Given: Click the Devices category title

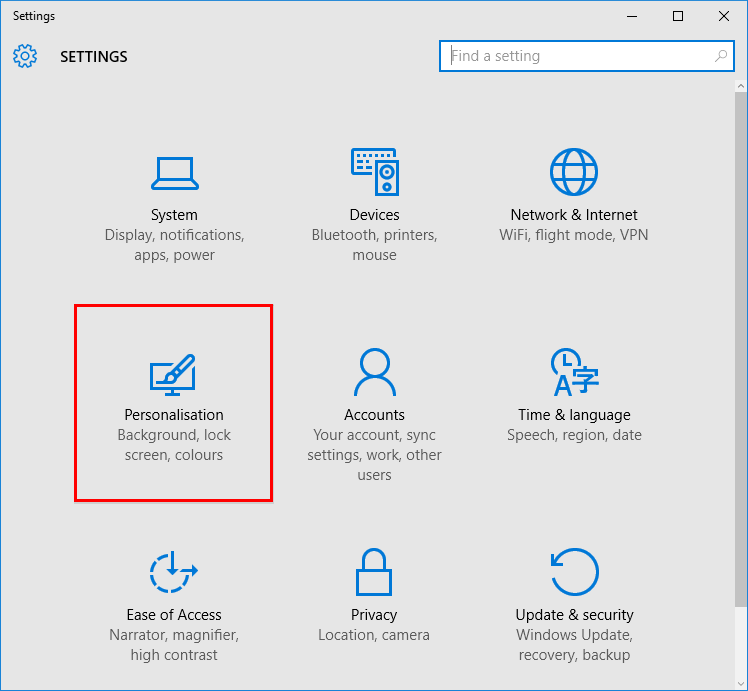Looking at the screenshot, I should [374, 215].
